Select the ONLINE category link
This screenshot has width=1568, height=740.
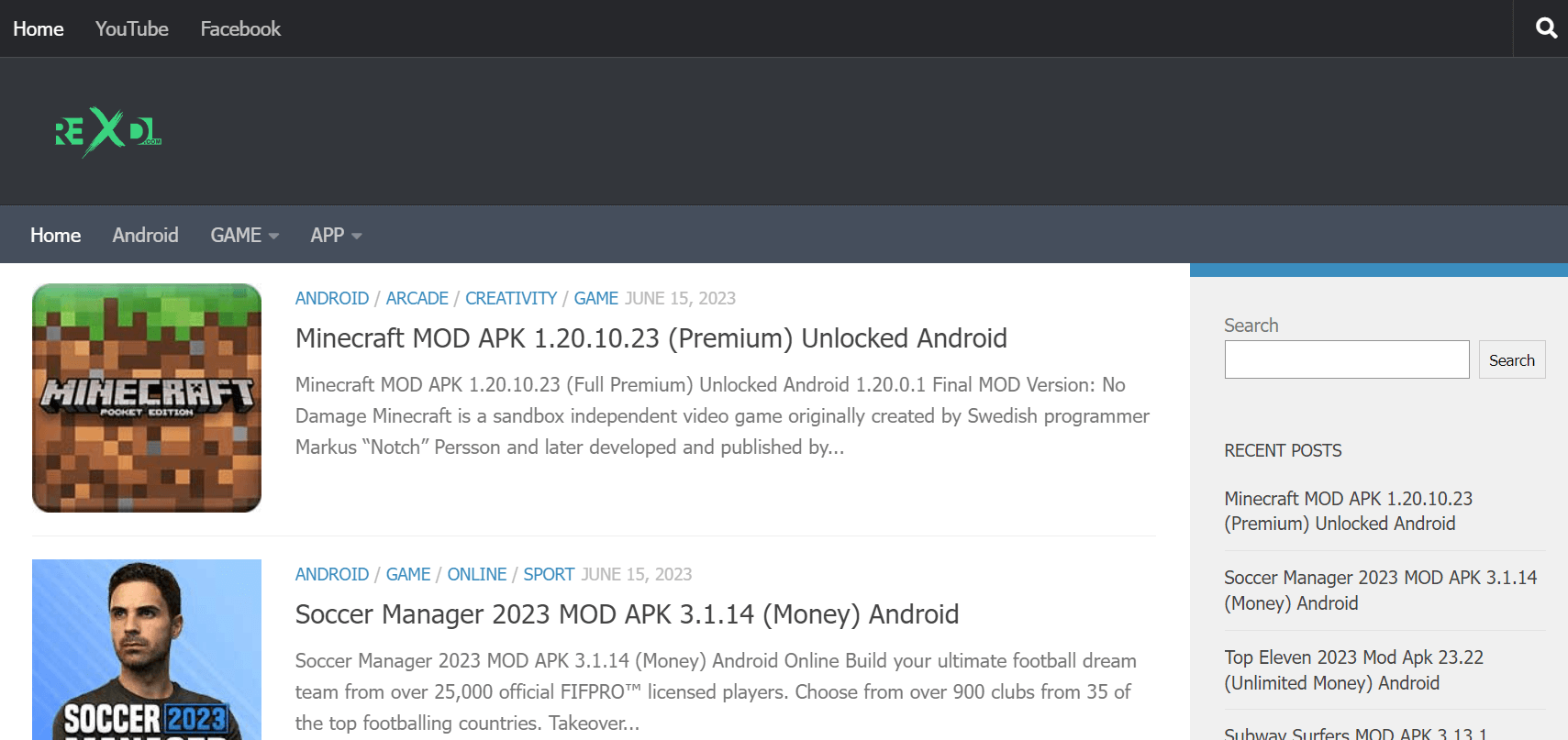tap(477, 574)
